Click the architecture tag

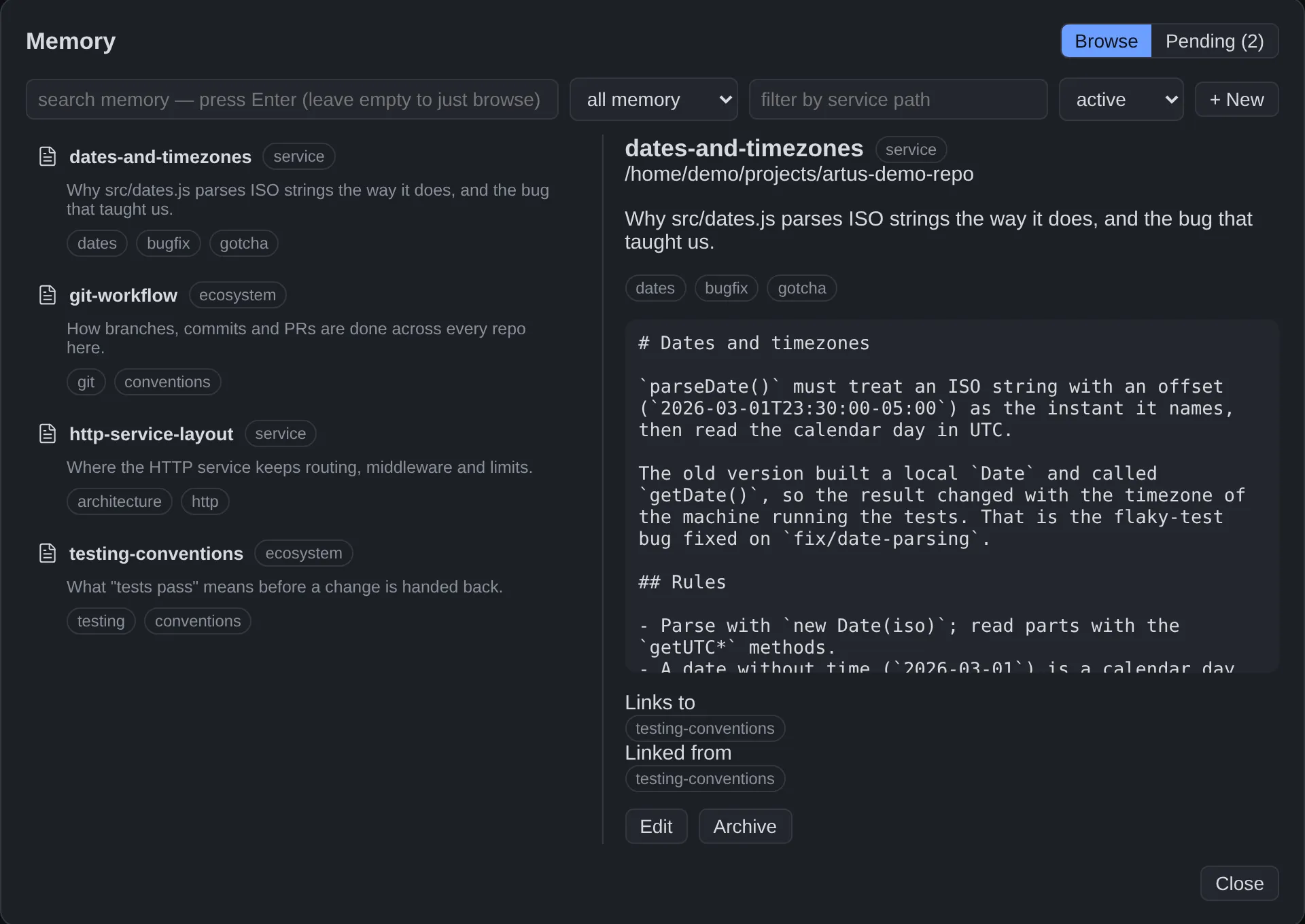click(120, 501)
